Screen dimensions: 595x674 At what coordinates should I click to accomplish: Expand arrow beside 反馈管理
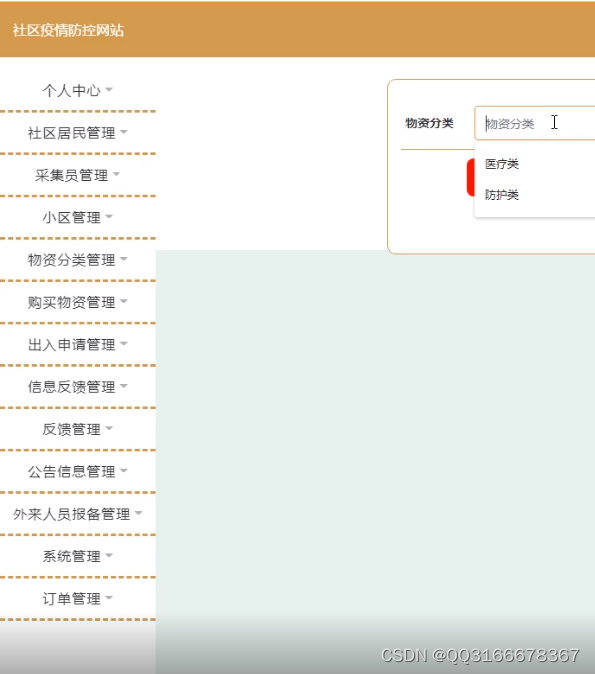[x=109, y=428]
